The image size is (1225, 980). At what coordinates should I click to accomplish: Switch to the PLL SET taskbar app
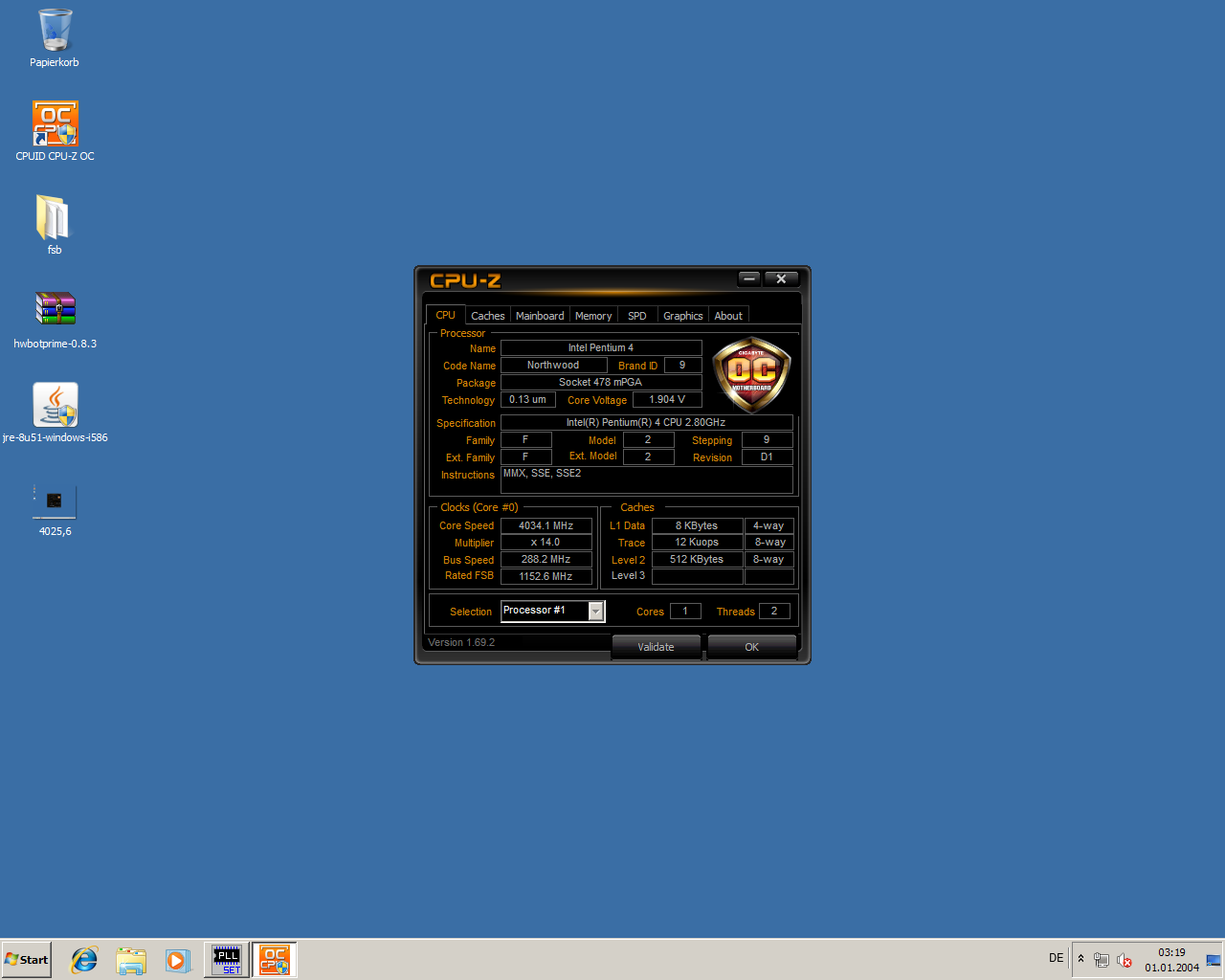pos(227,960)
